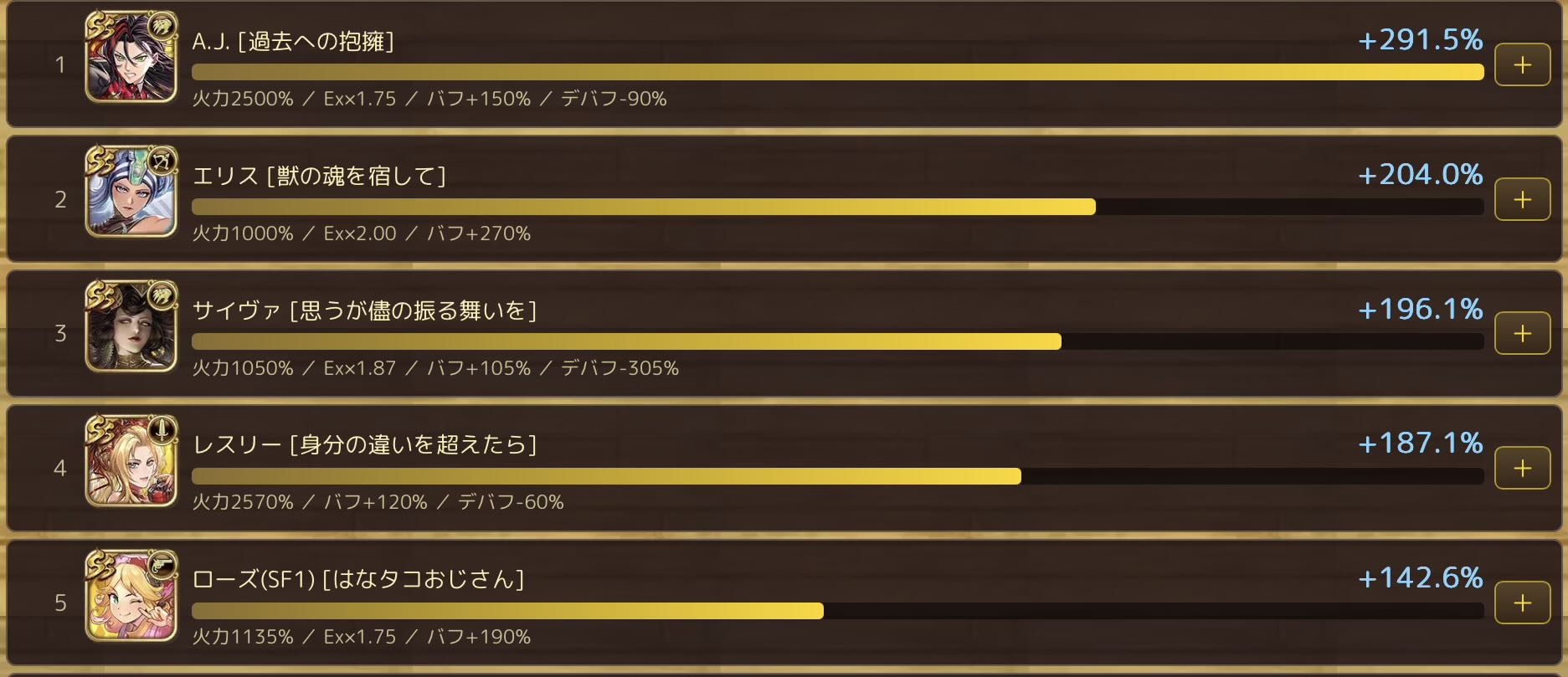Click the sword weapon badge on レスリー portrait
Viewport: 1568px width, 677px height.
click(161, 429)
